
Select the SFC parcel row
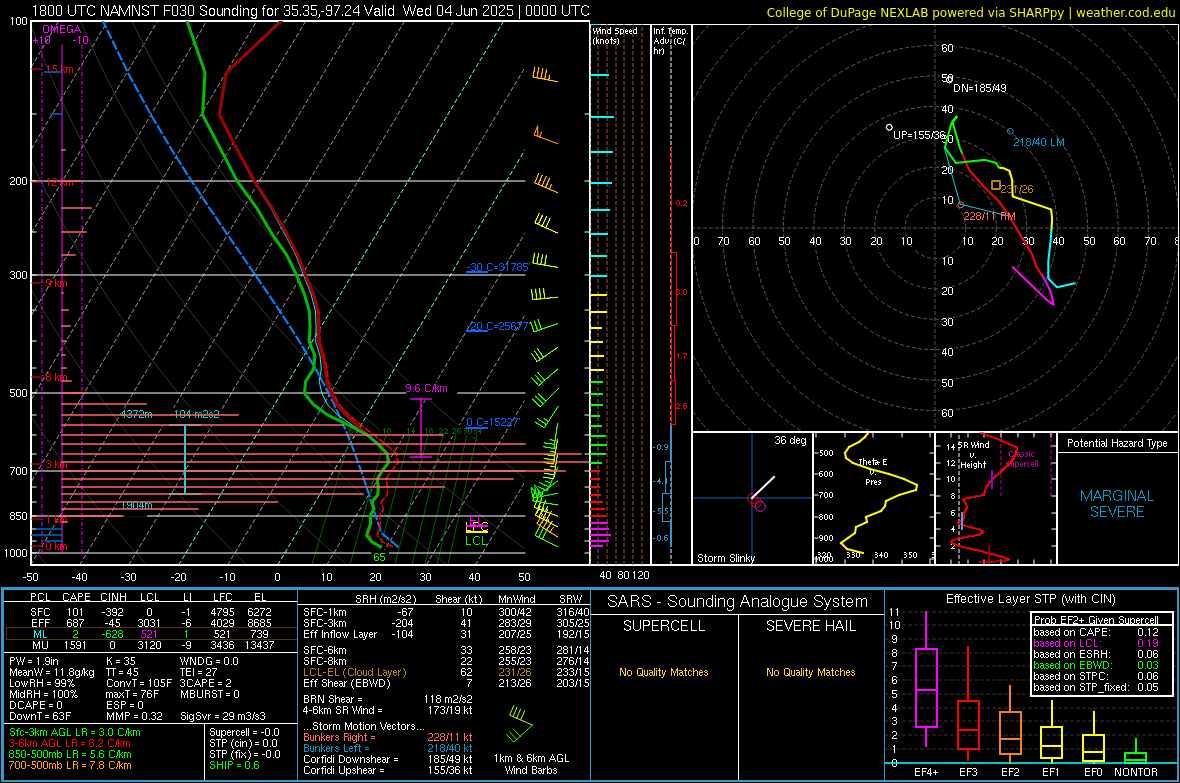(x=151, y=612)
